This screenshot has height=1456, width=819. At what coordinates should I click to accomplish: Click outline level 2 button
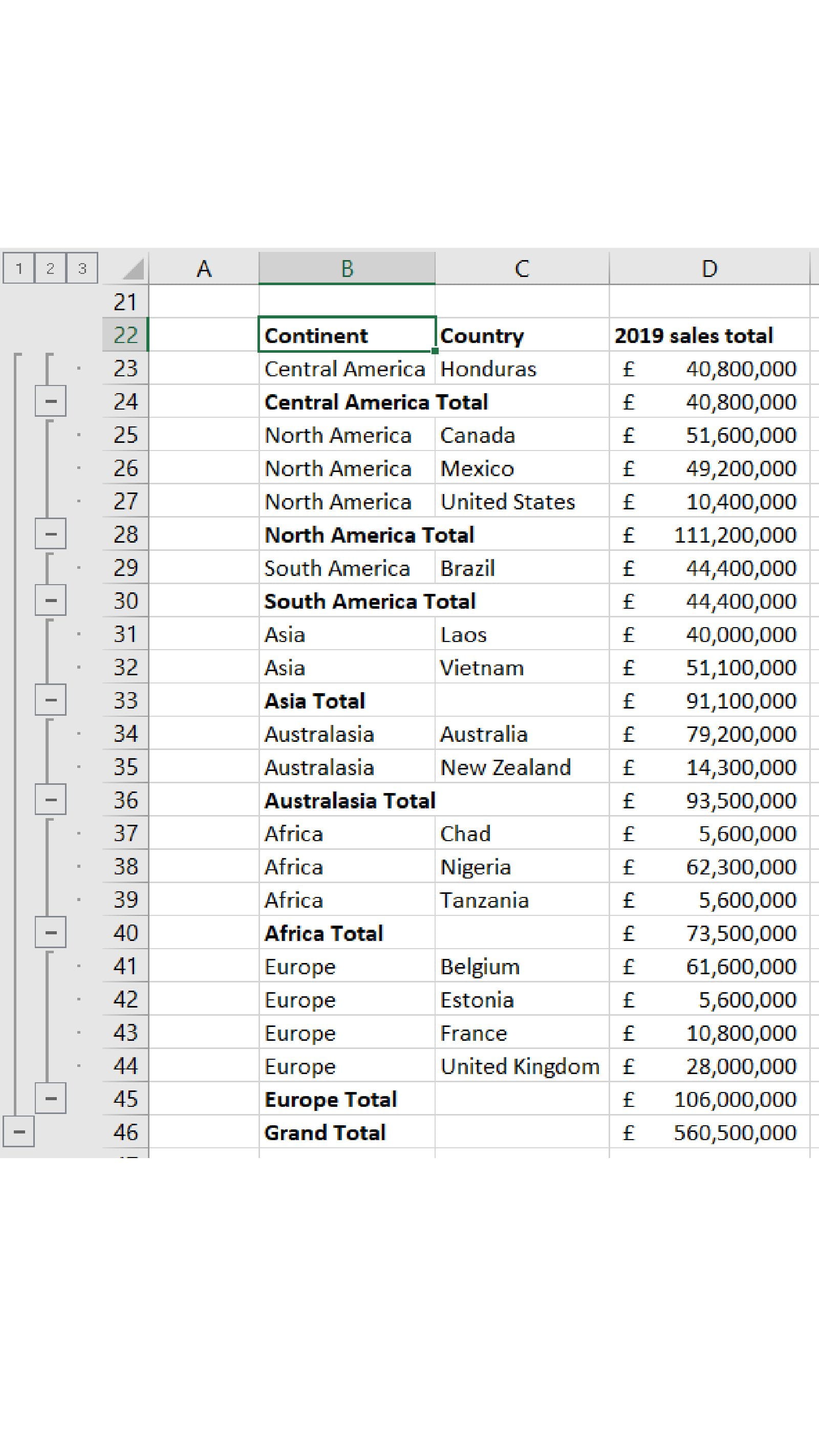coord(50,268)
